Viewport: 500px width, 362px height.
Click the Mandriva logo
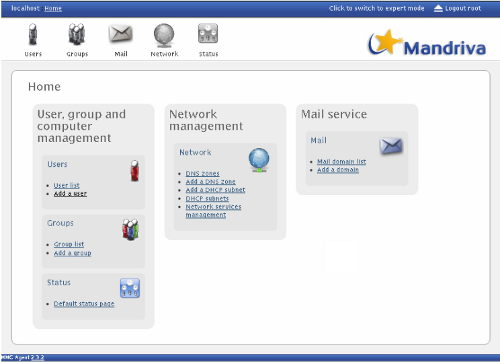pyautogui.click(x=427, y=43)
